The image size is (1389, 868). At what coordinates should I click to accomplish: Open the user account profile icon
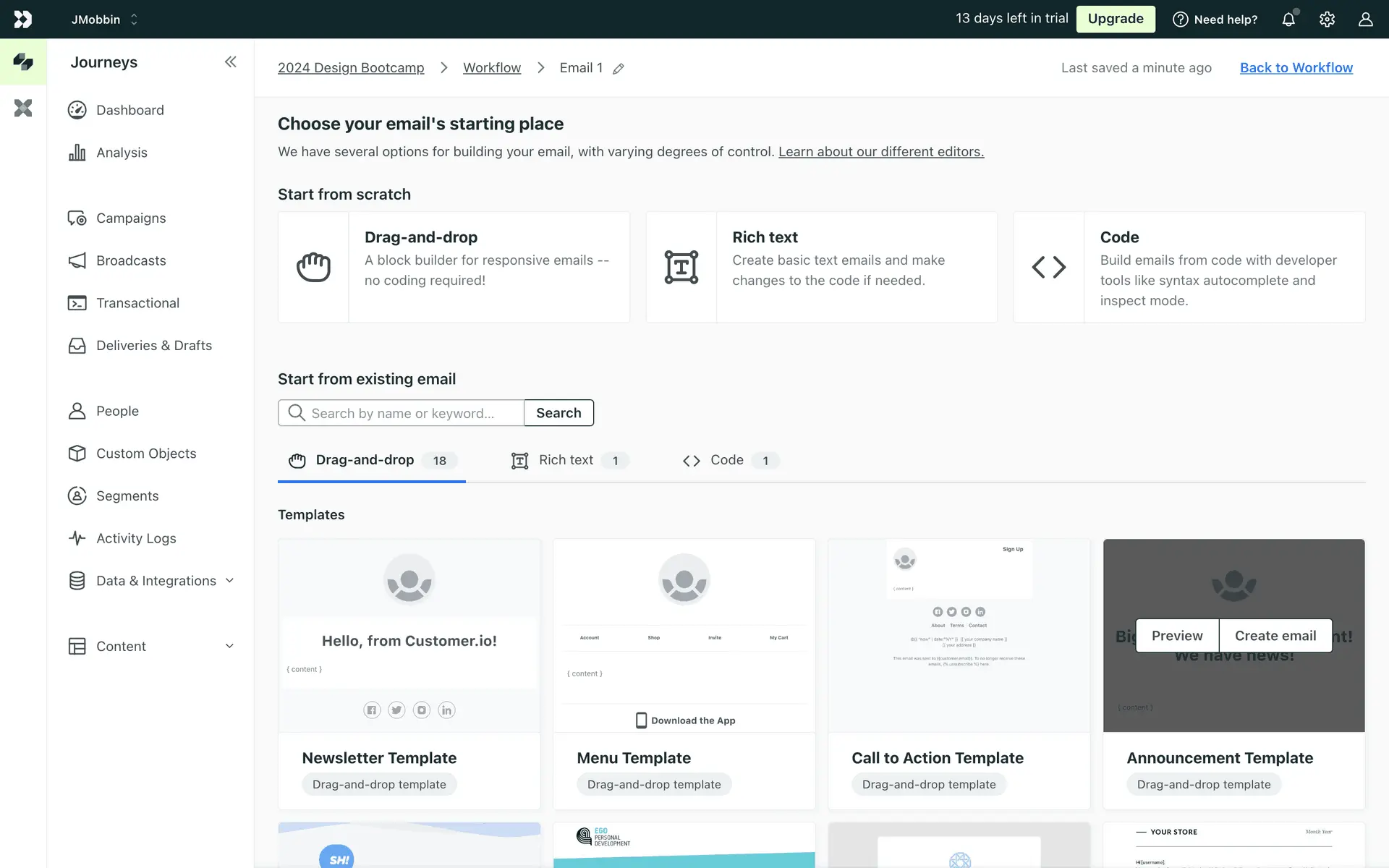coord(1365,20)
